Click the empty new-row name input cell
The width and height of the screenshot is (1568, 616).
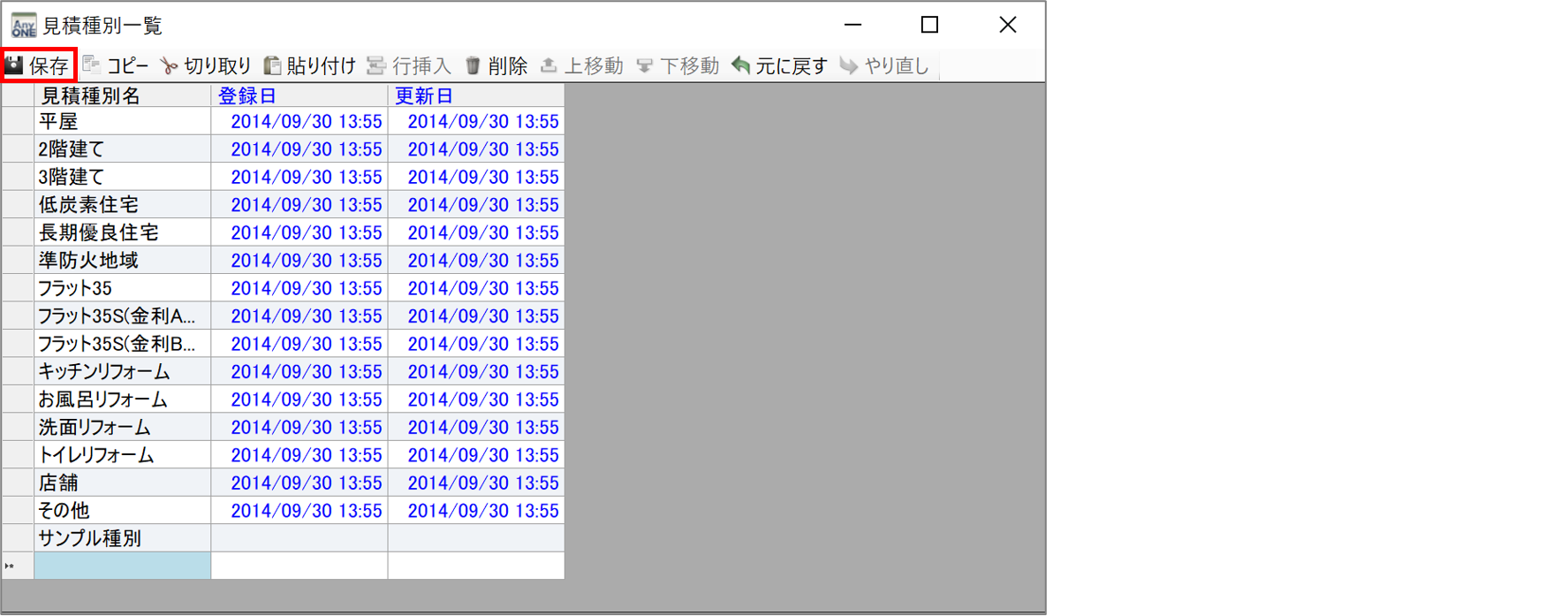pos(122,566)
